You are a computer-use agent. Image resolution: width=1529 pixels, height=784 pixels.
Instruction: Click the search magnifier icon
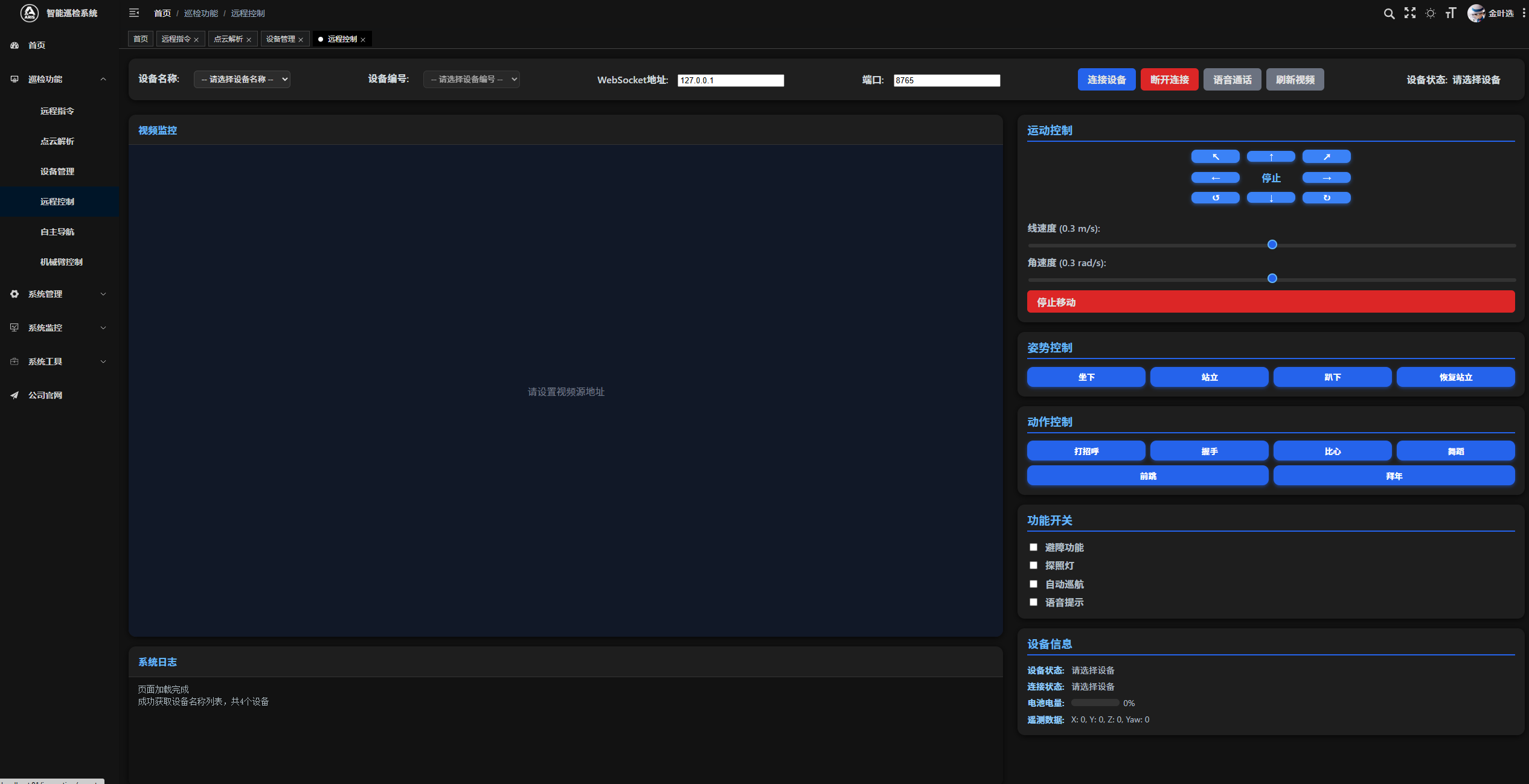(x=1389, y=13)
